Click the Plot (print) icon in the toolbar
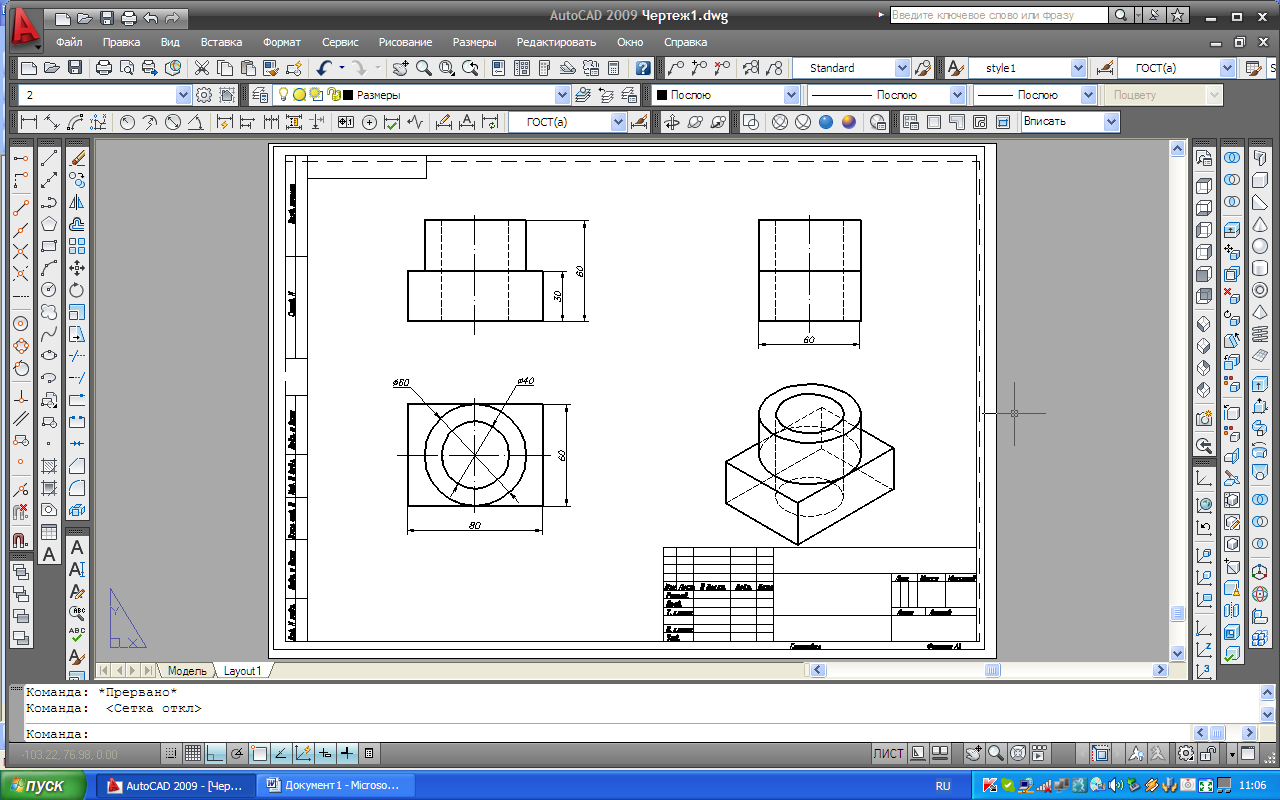1280x800 pixels. click(x=104, y=68)
